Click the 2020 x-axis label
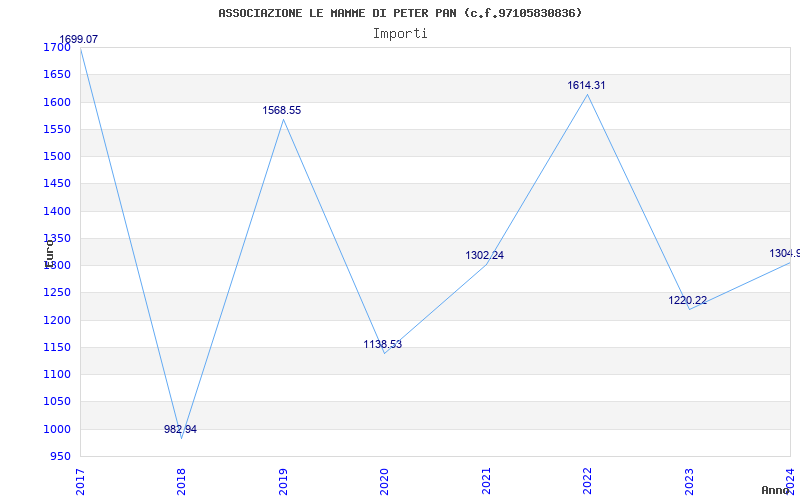Screen dimensions: 800x500 pos(384,482)
